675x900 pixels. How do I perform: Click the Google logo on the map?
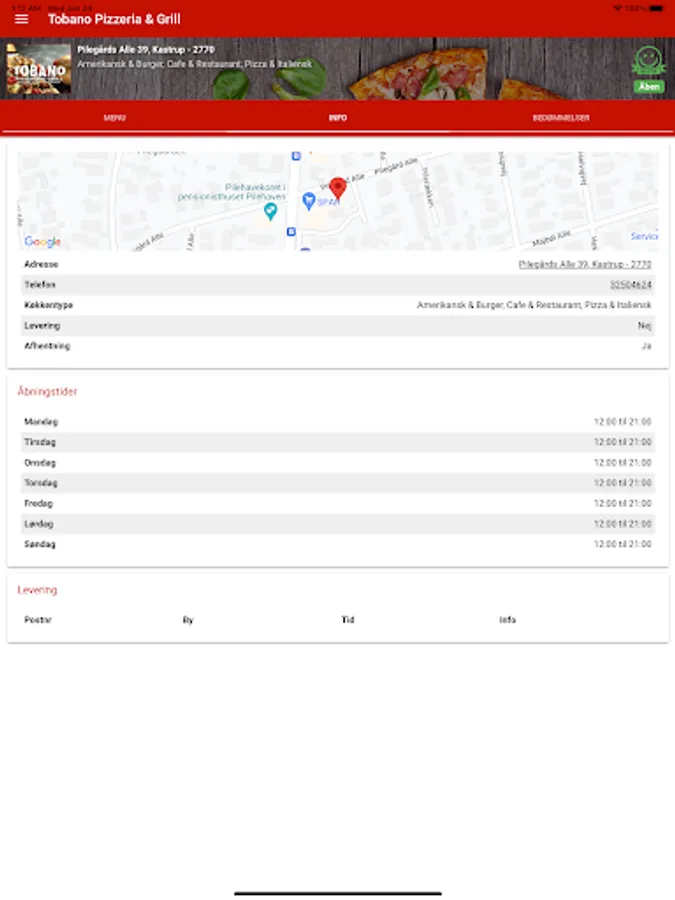[x=42, y=242]
